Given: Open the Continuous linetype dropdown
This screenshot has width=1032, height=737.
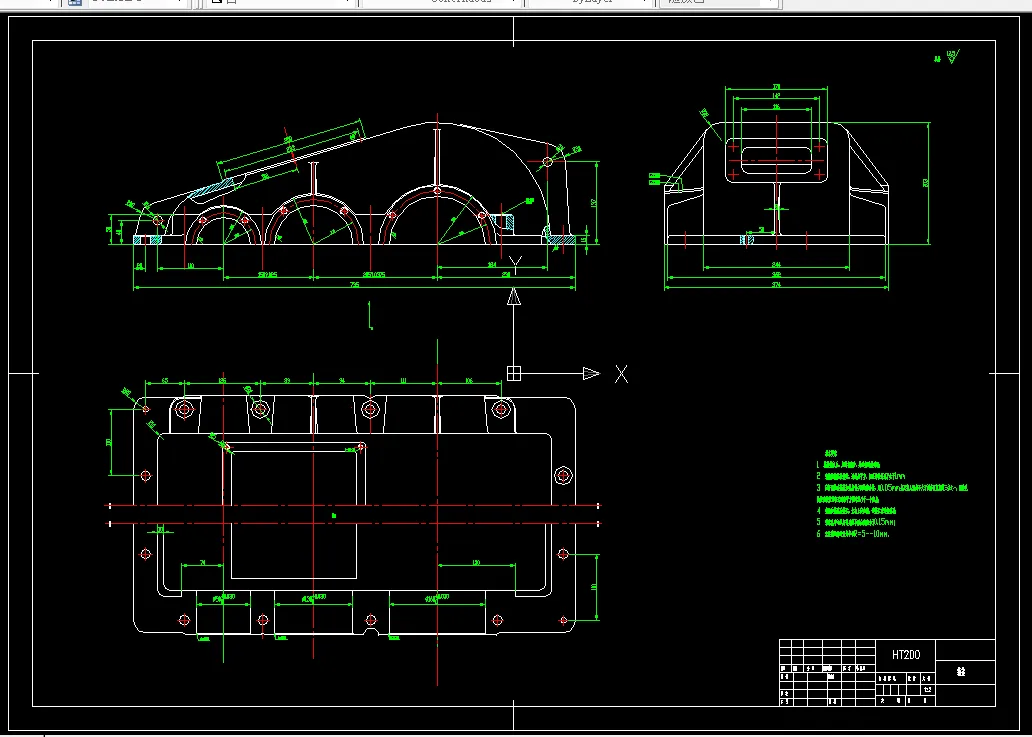Looking at the screenshot, I should pos(441,2).
